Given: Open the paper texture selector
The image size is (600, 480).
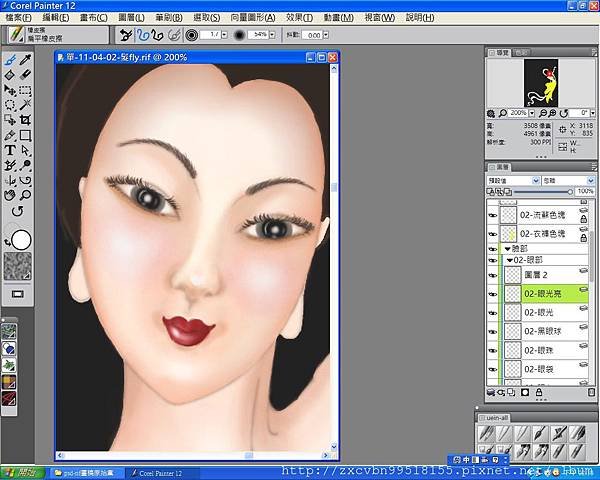Looking at the screenshot, I should click(x=18, y=266).
